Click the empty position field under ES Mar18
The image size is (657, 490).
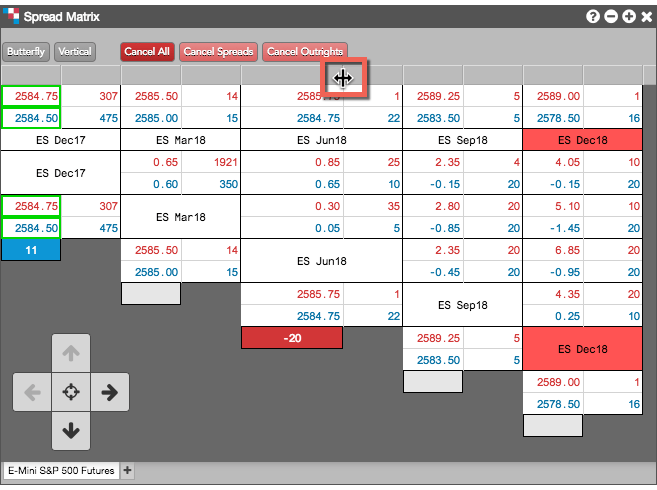pyautogui.click(x=151, y=293)
